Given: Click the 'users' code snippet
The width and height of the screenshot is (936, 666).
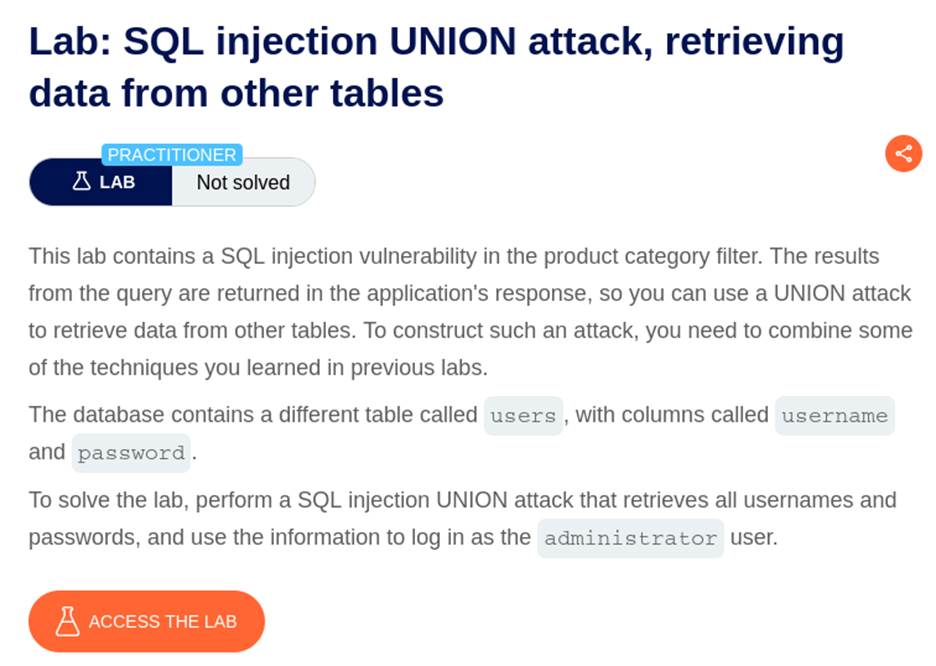Looking at the screenshot, I should tap(524, 416).
